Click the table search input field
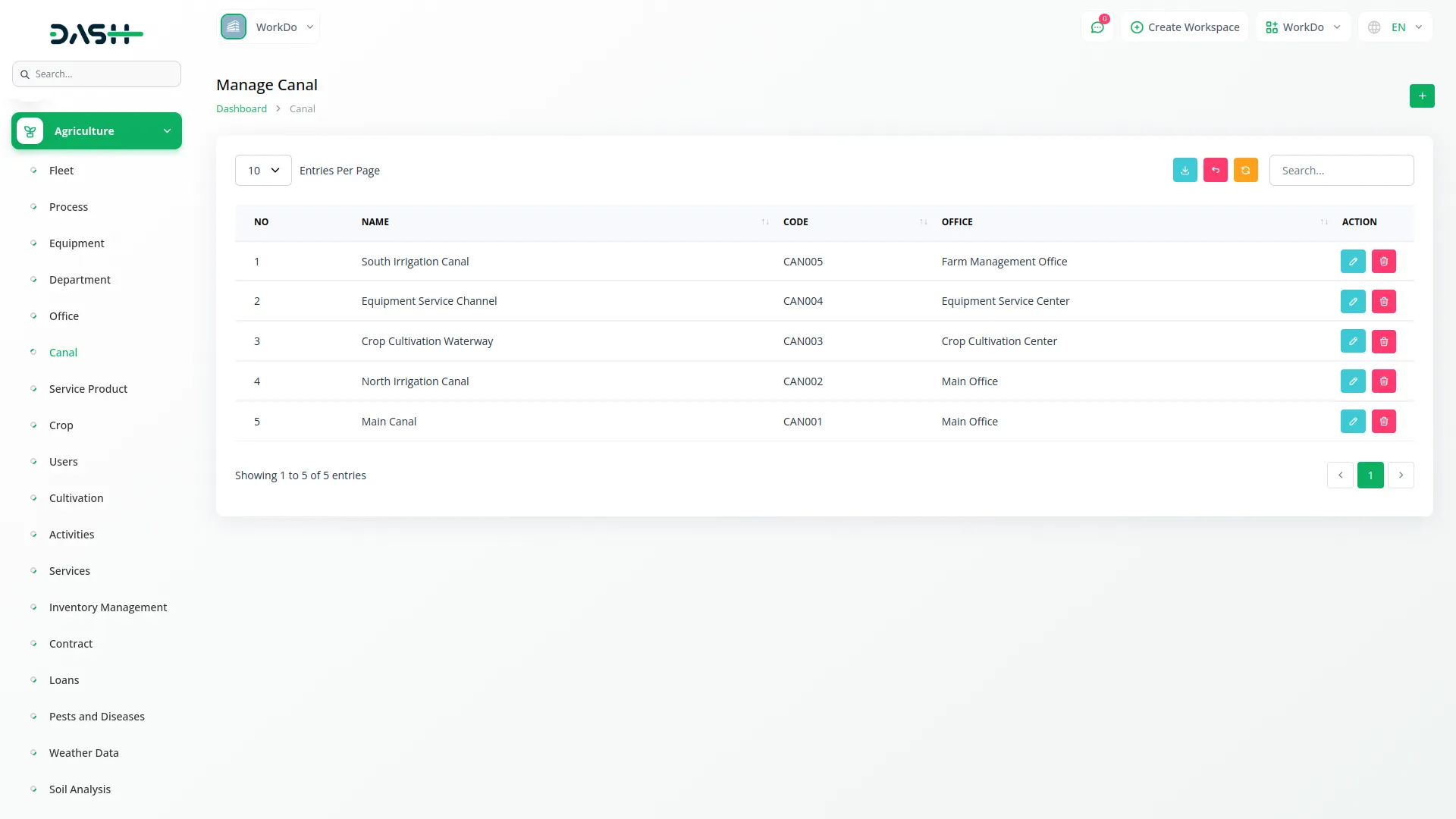Screen dimensions: 1456x819 [1341, 171]
